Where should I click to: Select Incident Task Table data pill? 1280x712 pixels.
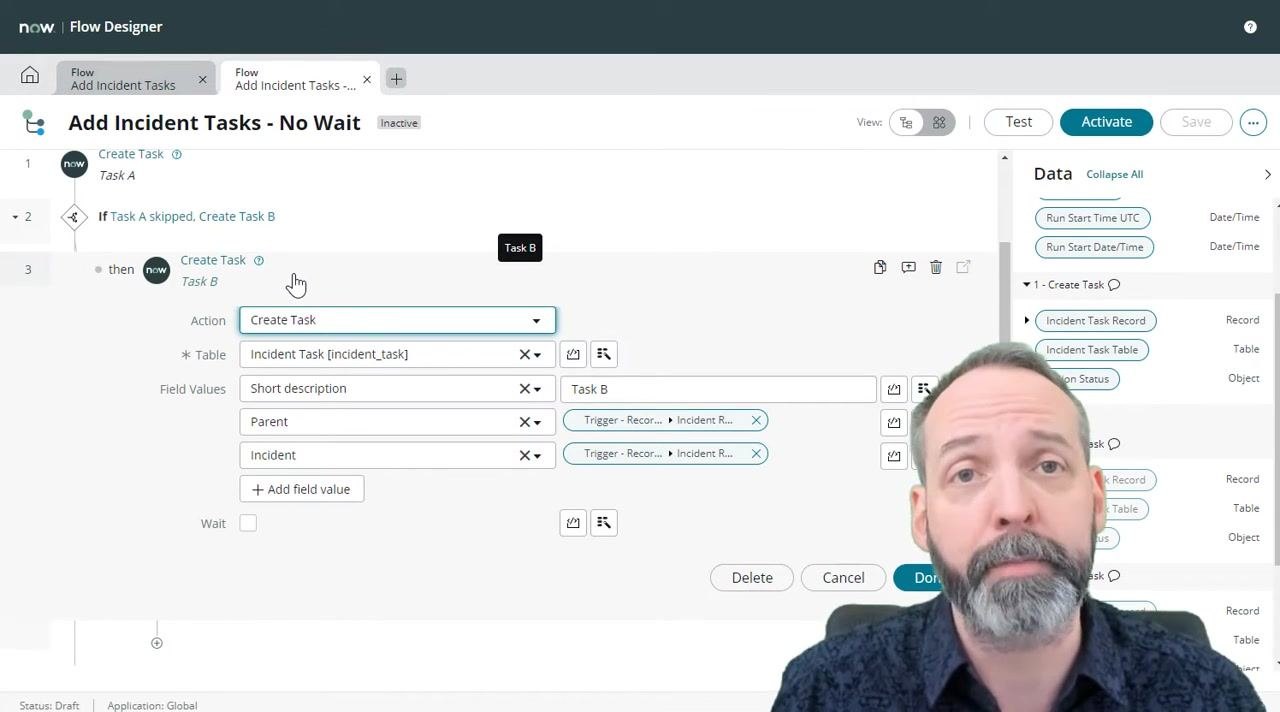tap(1092, 350)
